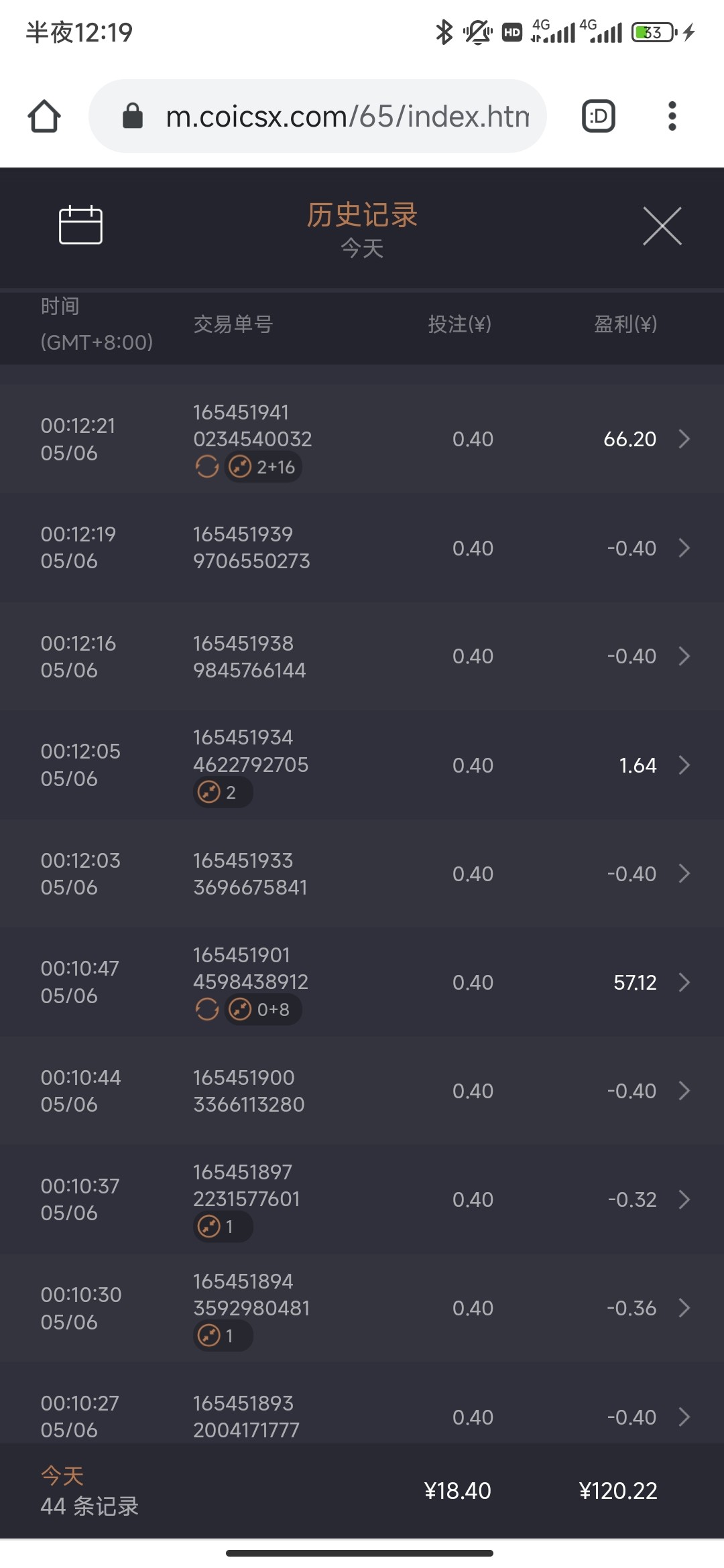Tap the browser home icon
The height and width of the screenshot is (1568, 724).
tap(44, 116)
